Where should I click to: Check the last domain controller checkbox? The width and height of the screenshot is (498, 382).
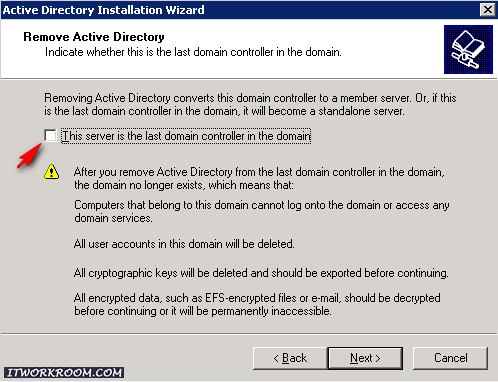click(x=50, y=136)
